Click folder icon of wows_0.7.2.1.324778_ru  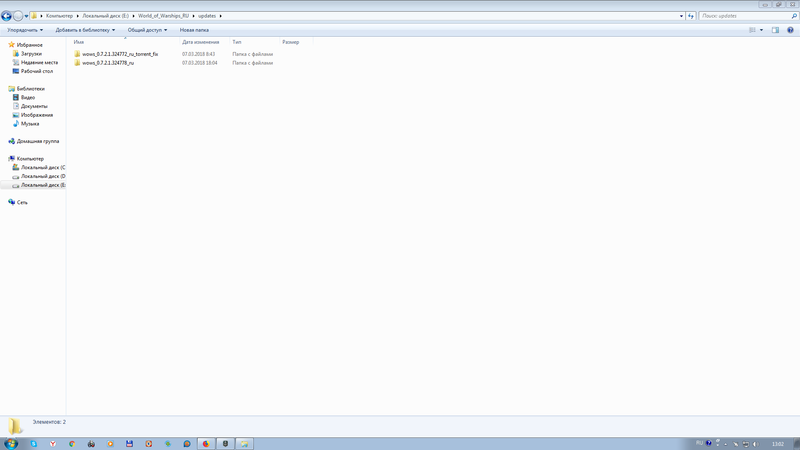point(77,63)
